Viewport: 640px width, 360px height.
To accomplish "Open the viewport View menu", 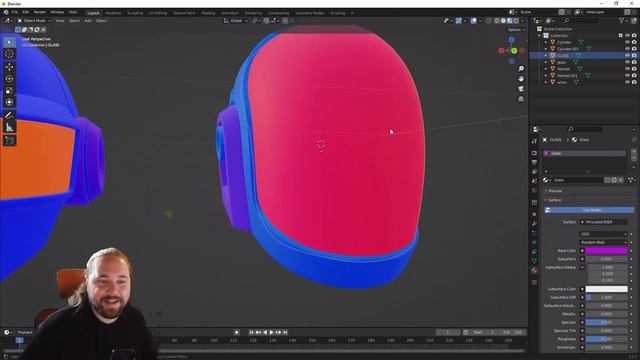I will coord(60,20).
